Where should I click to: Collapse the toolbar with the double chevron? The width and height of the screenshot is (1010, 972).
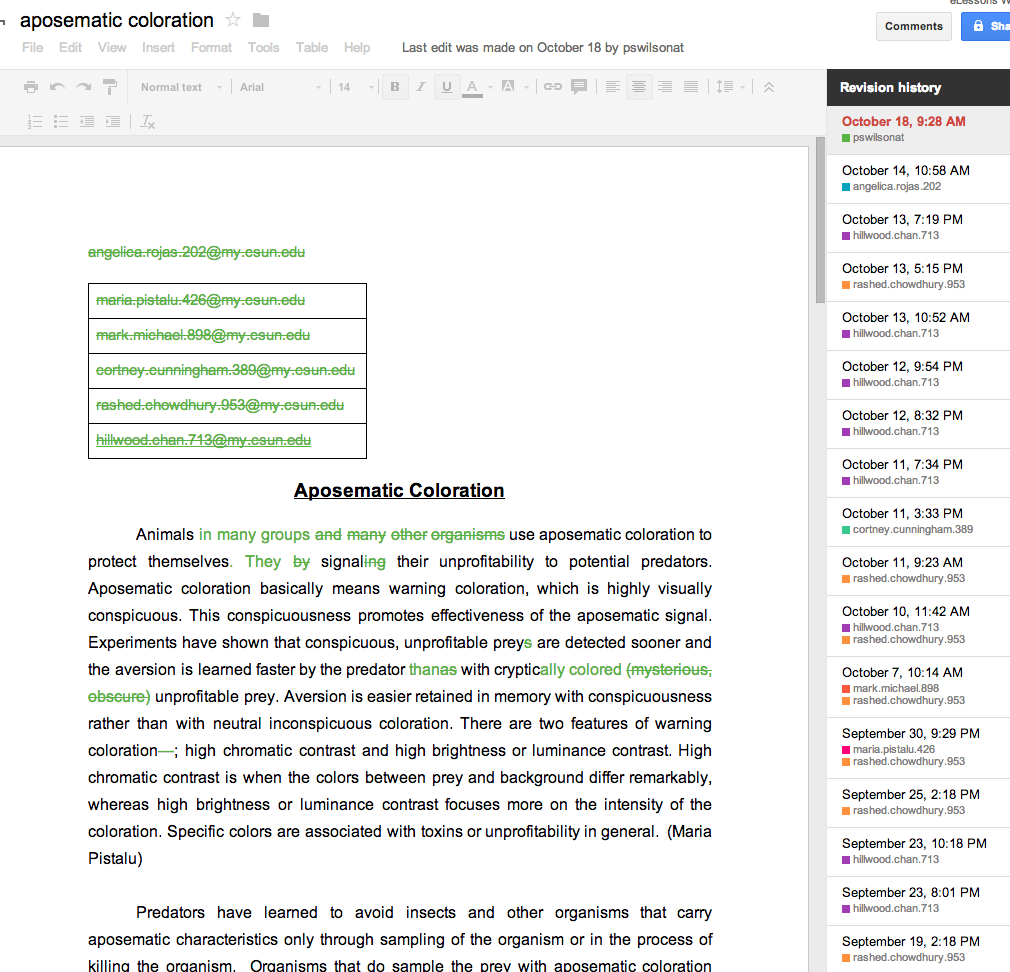tap(768, 87)
